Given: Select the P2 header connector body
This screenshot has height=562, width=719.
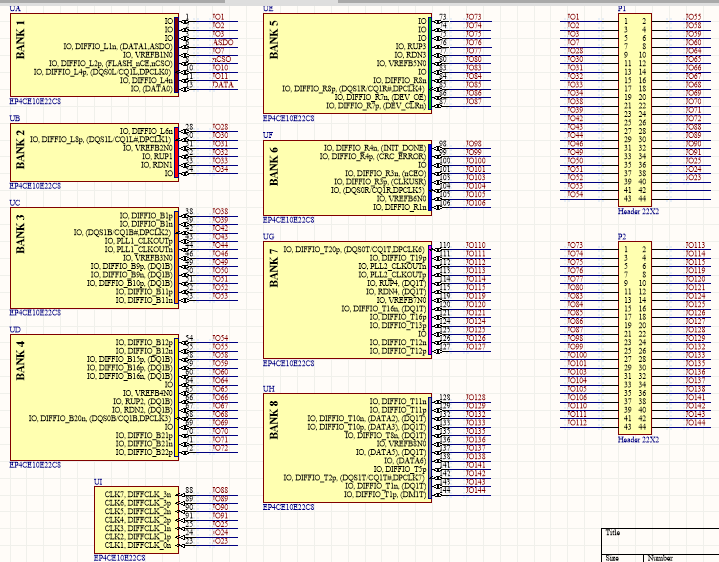Looking at the screenshot, I should pos(635,336).
